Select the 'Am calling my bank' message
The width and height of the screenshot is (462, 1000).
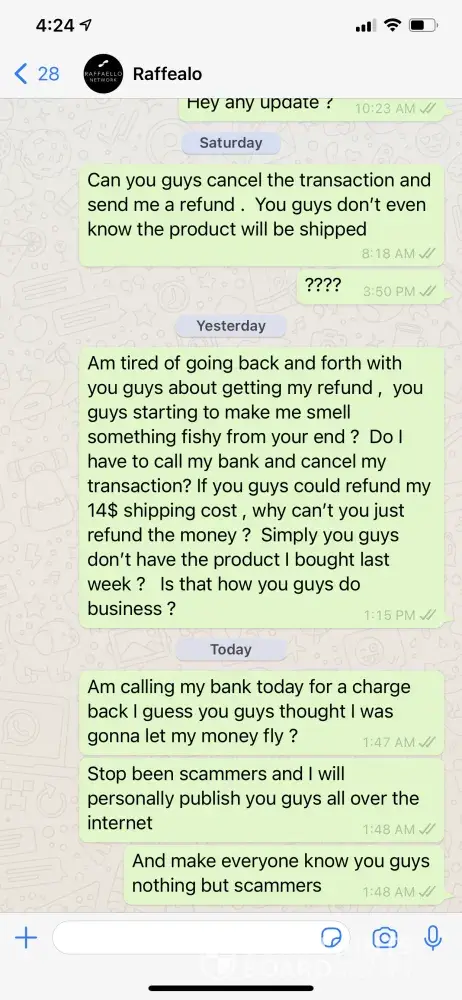(x=262, y=712)
